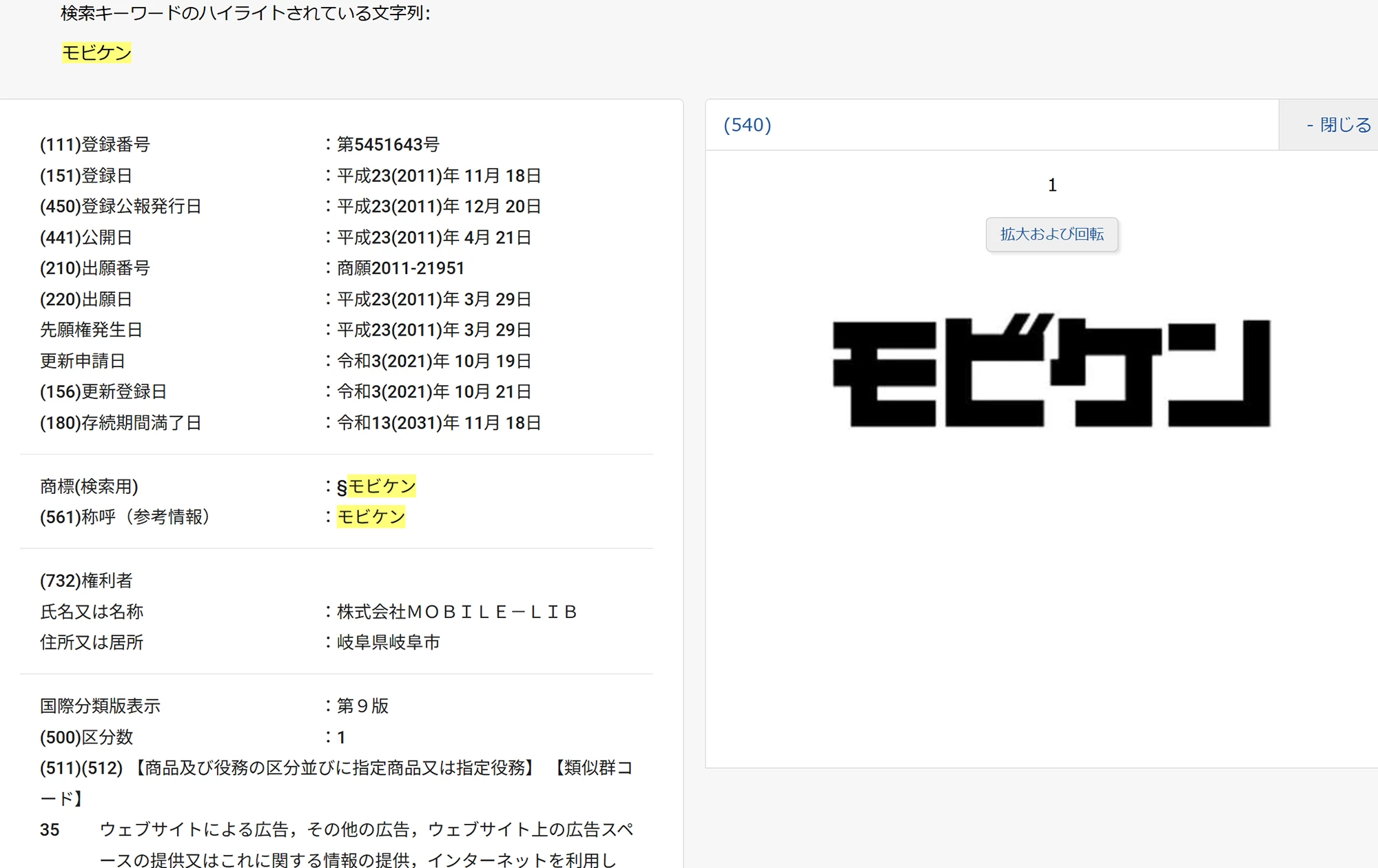
Task: Open the (540) panel header link
Action: (x=748, y=125)
